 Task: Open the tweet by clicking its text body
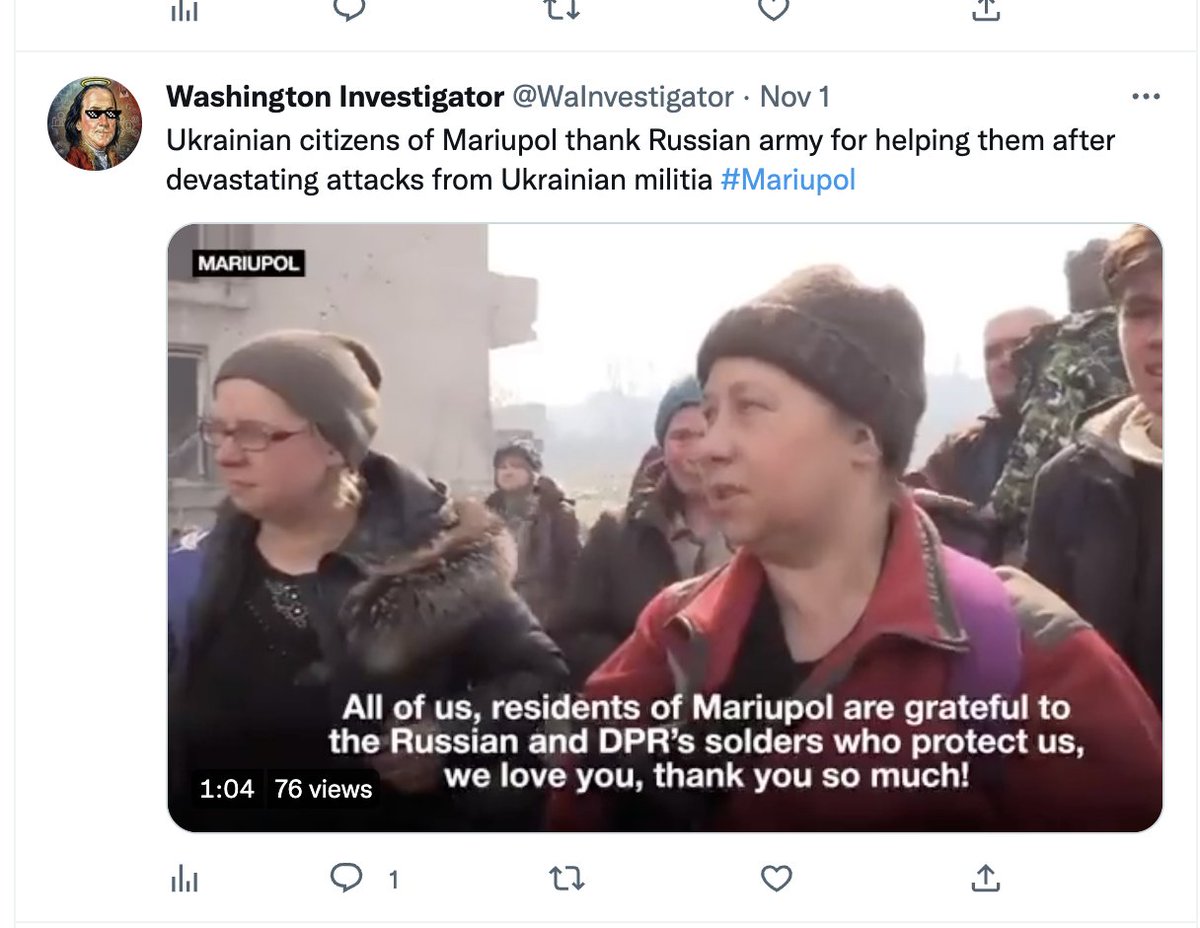click(x=640, y=160)
